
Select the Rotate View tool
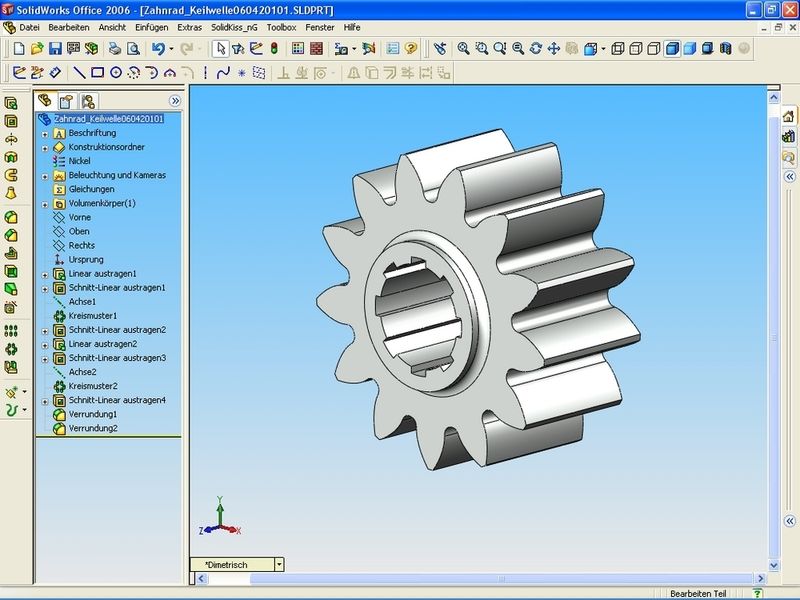pos(535,48)
